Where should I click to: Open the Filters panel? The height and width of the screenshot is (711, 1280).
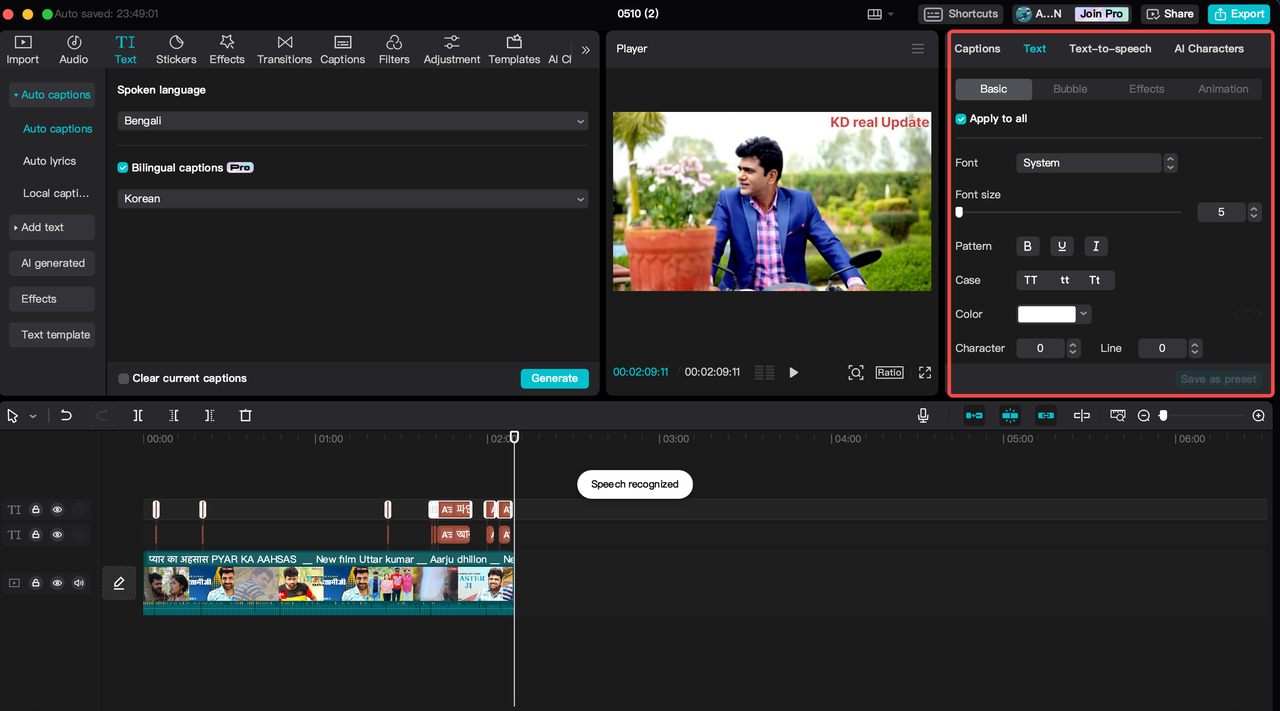(394, 49)
